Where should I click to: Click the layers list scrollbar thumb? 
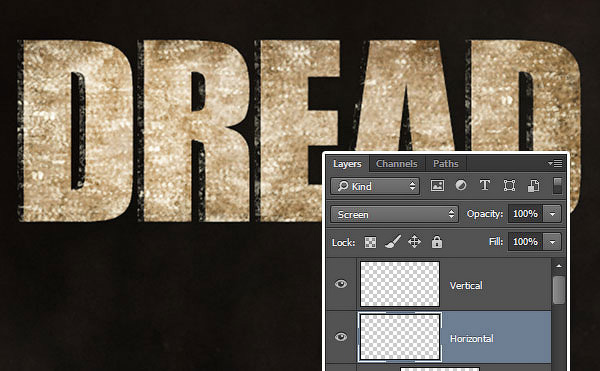click(559, 290)
